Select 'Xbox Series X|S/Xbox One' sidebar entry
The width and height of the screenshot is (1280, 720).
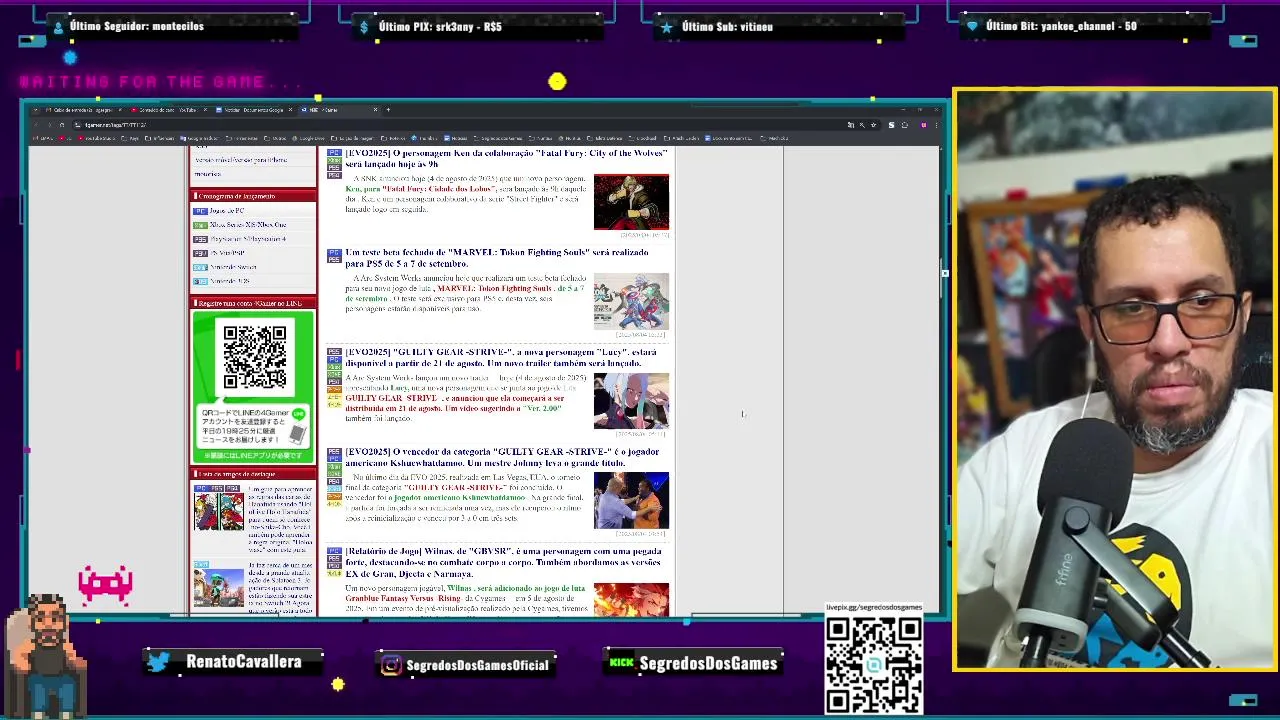247,225
